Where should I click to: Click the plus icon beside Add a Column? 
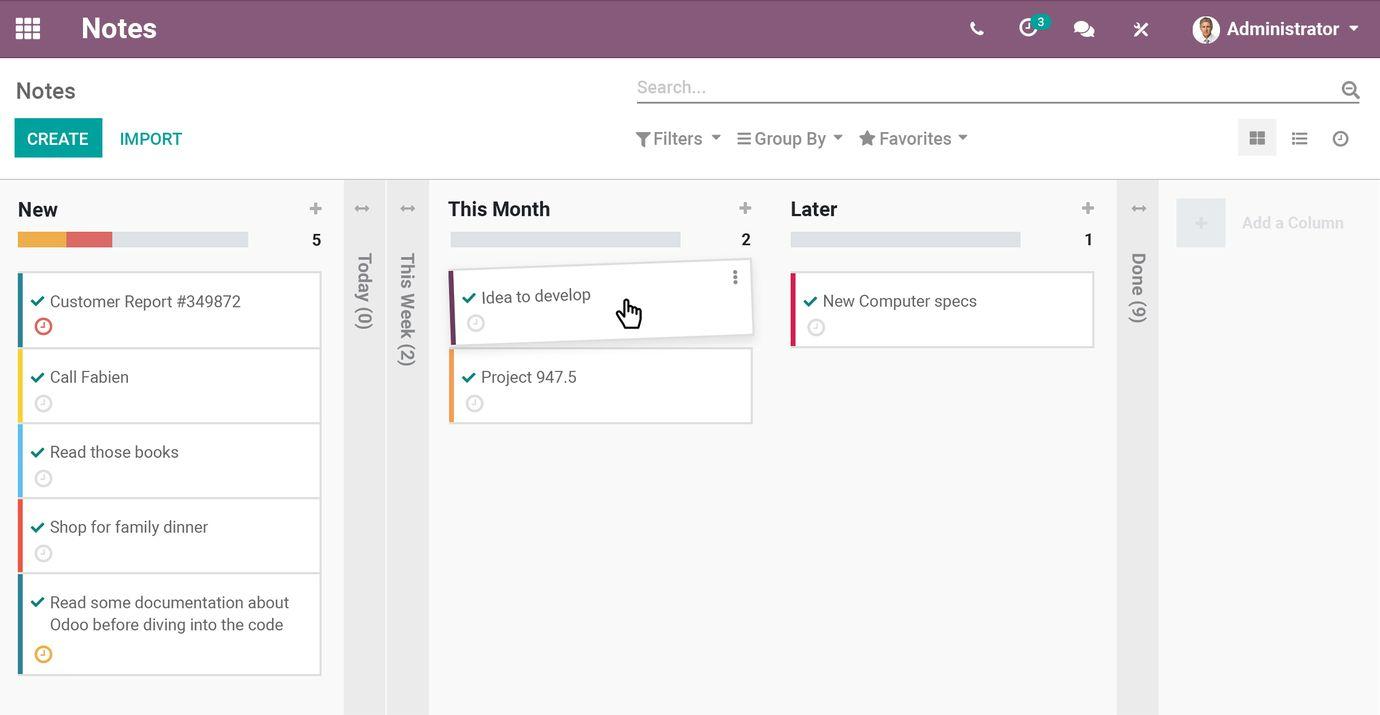1201,223
